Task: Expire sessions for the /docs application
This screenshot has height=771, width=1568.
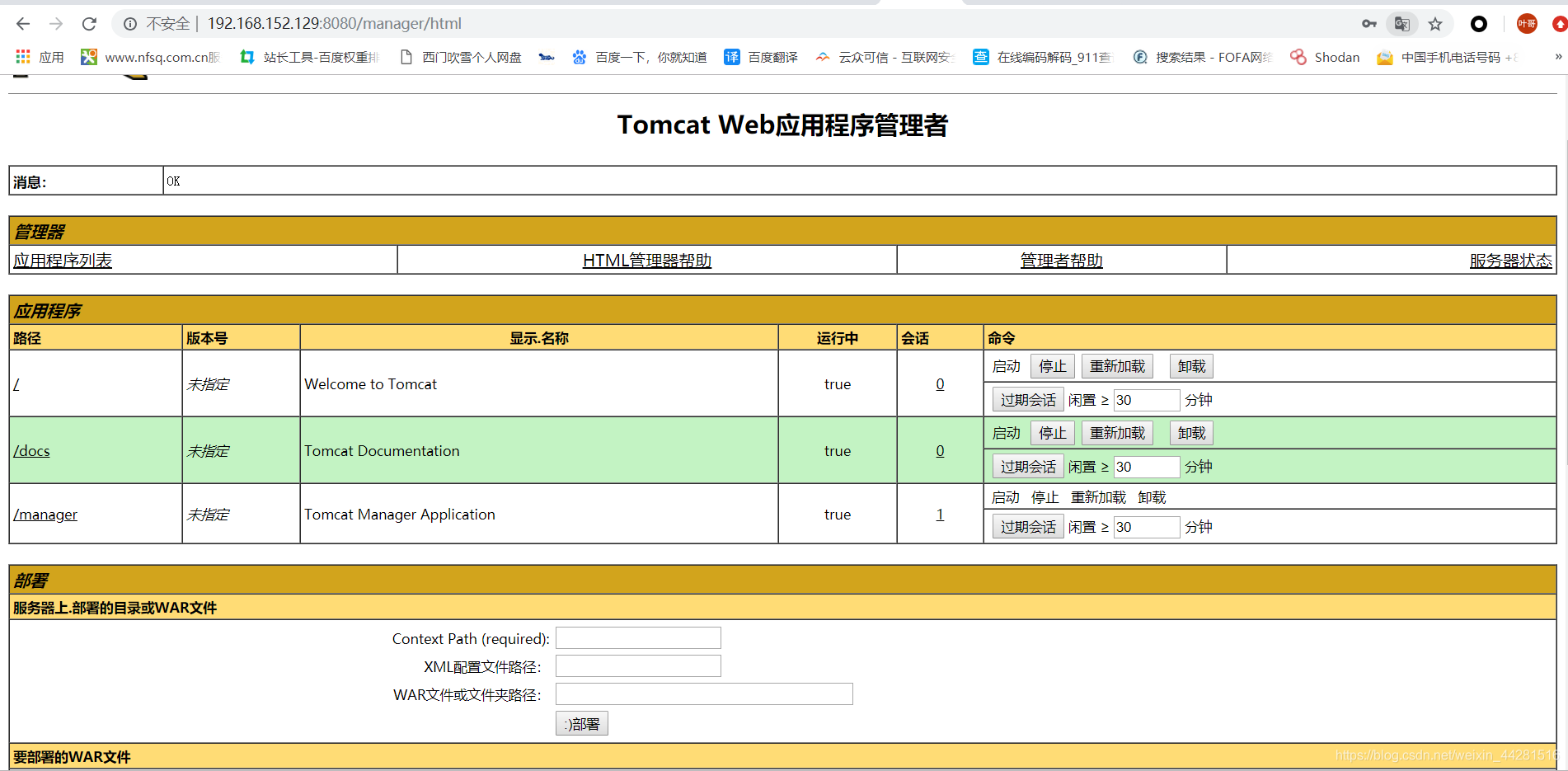Action: (1028, 467)
